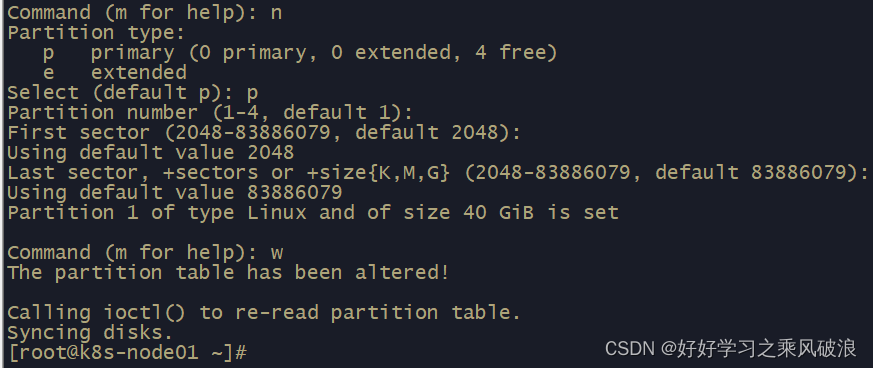The width and height of the screenshot is (873, 368).
Task: Click 'Partition number (1-4, default 1):' line
Action: click(210, 112)
